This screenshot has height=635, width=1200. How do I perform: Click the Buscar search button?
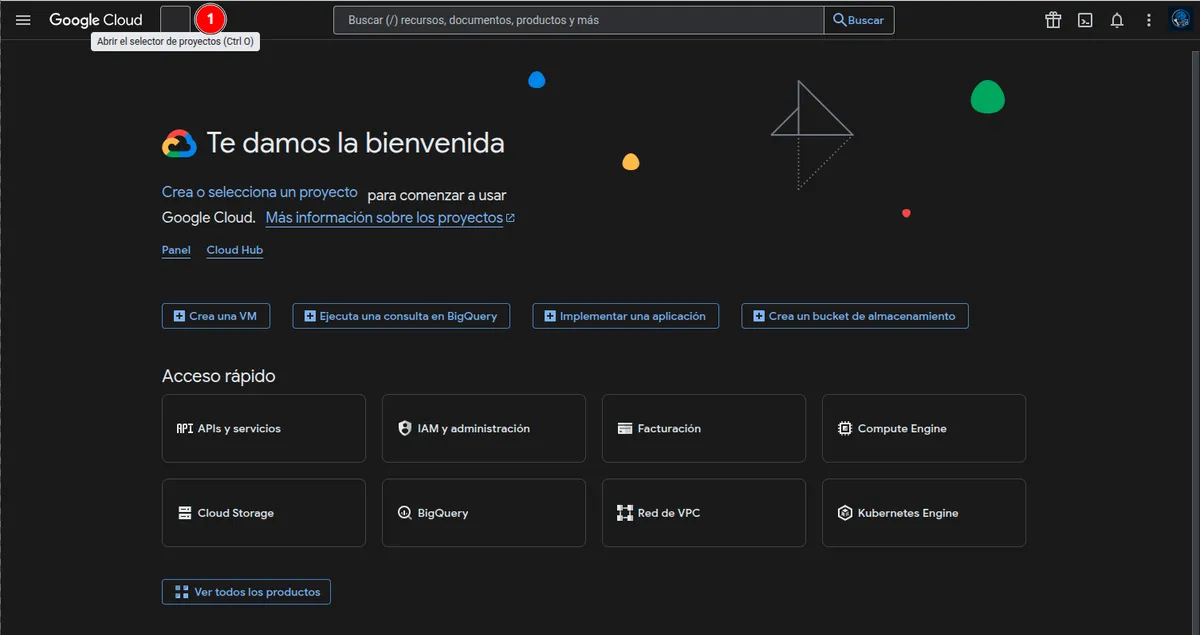coord(859,20)
